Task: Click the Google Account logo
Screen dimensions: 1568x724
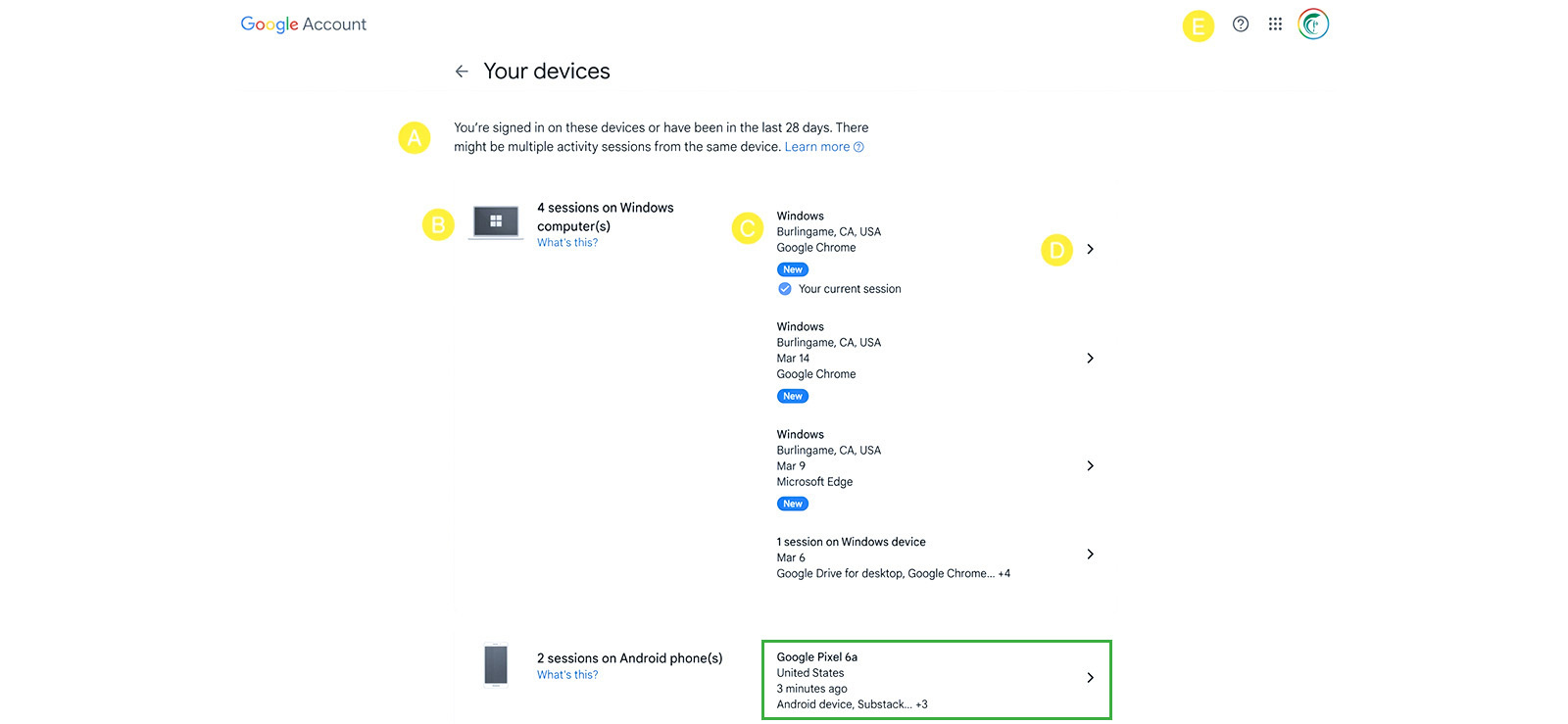Action: [304, 24]
